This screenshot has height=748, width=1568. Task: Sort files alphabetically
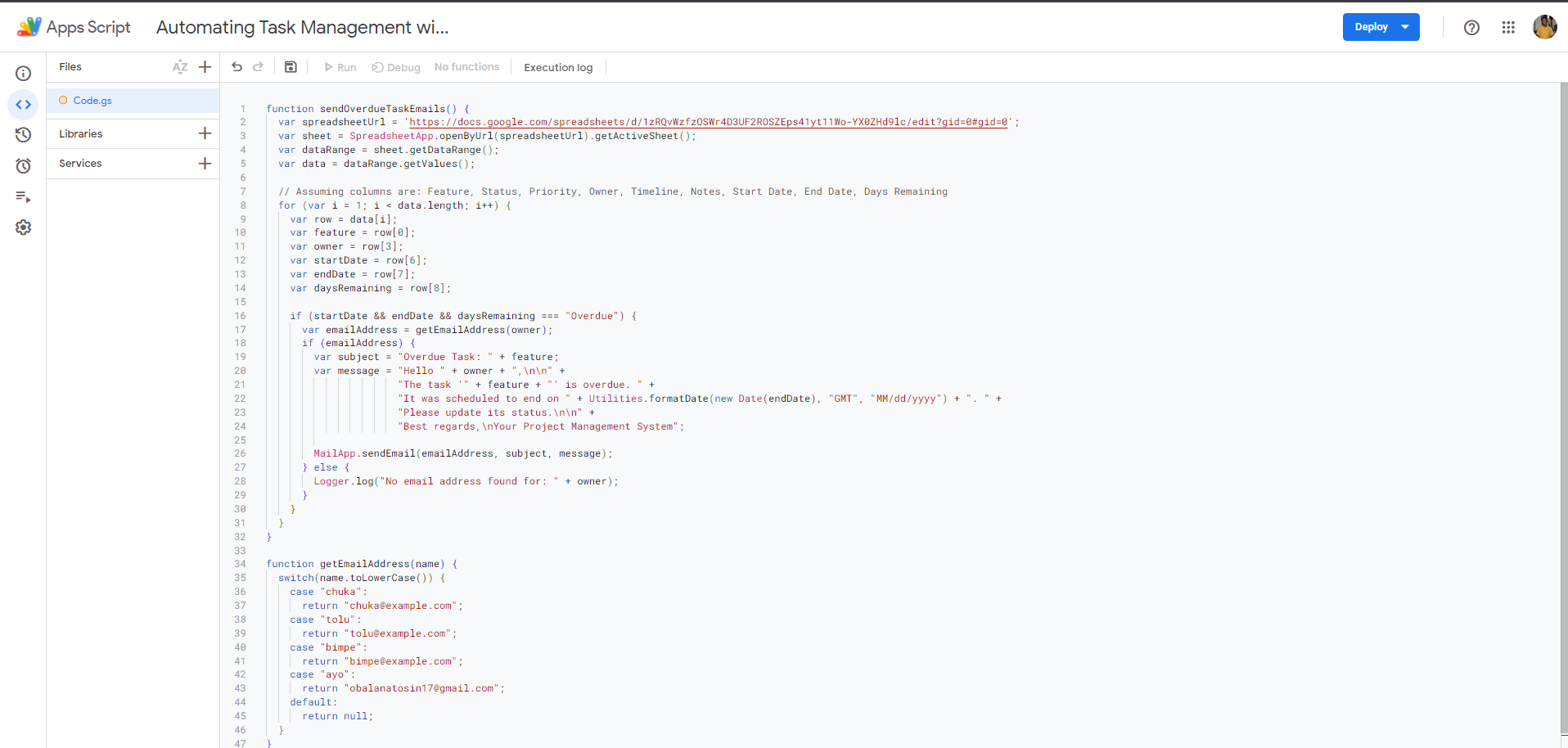(180, 67)
